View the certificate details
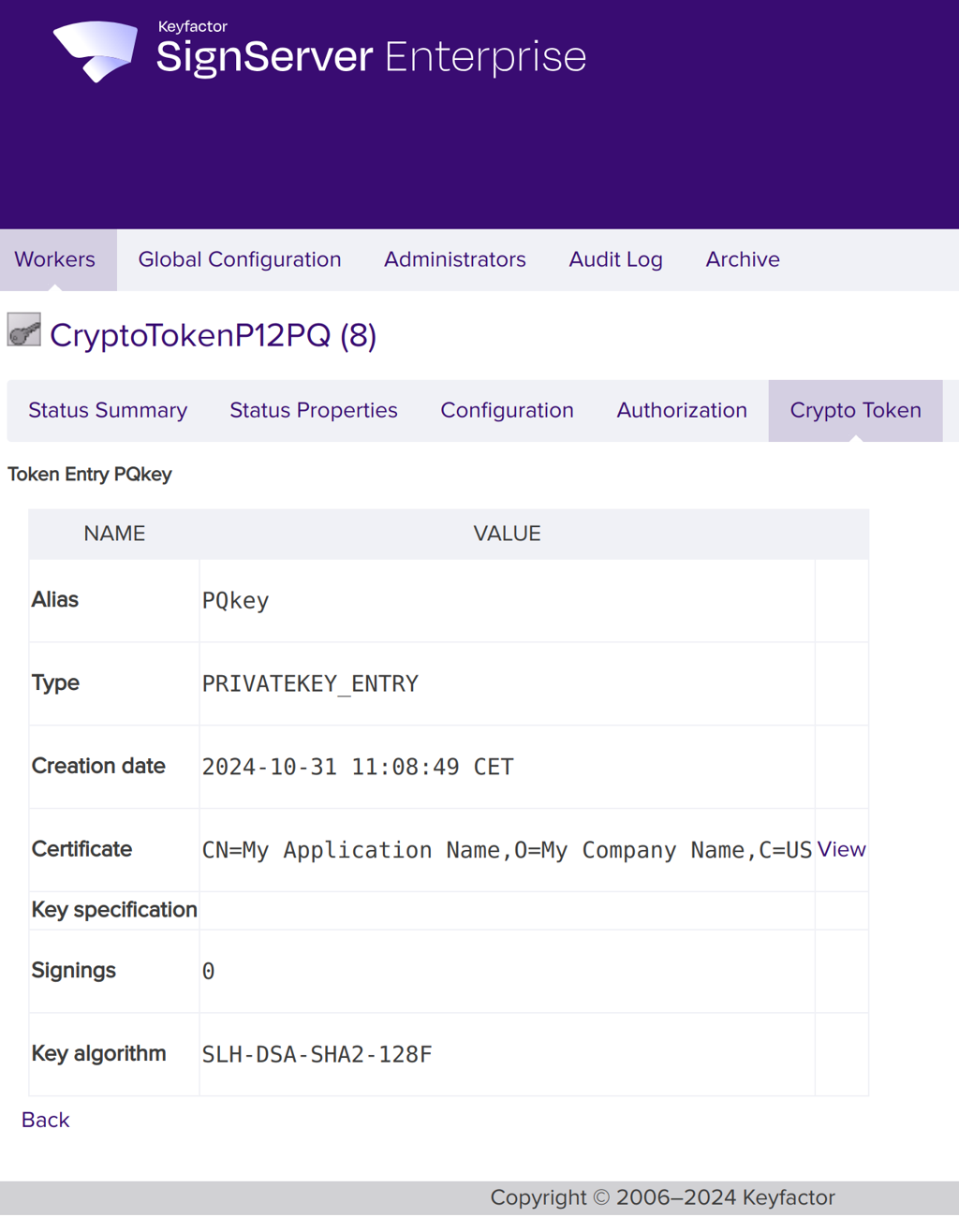This screenshot has width=959, height=1232. (x=841, y=849)
